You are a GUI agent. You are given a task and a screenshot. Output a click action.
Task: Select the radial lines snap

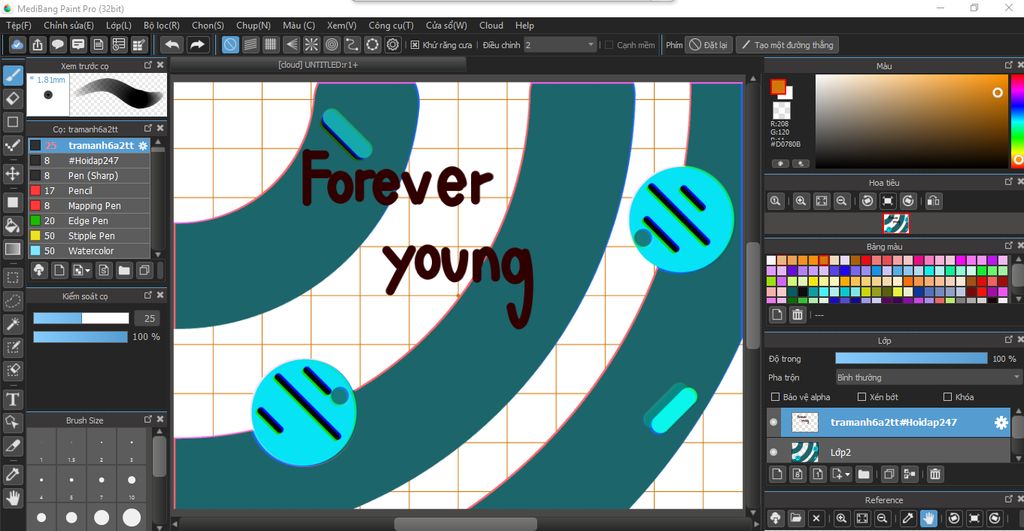312,44
